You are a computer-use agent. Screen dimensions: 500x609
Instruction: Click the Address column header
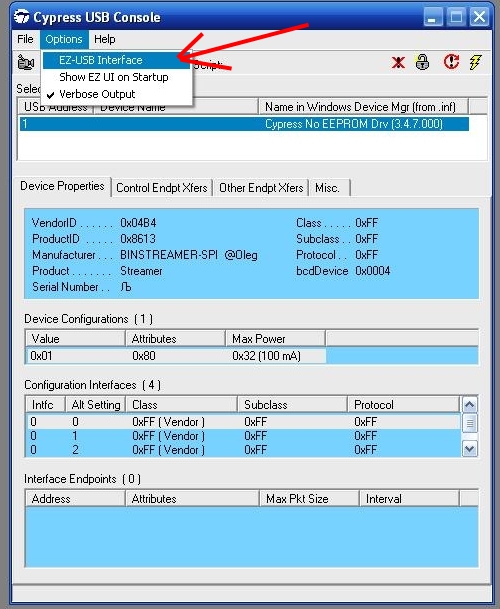[x=75, y=499]
